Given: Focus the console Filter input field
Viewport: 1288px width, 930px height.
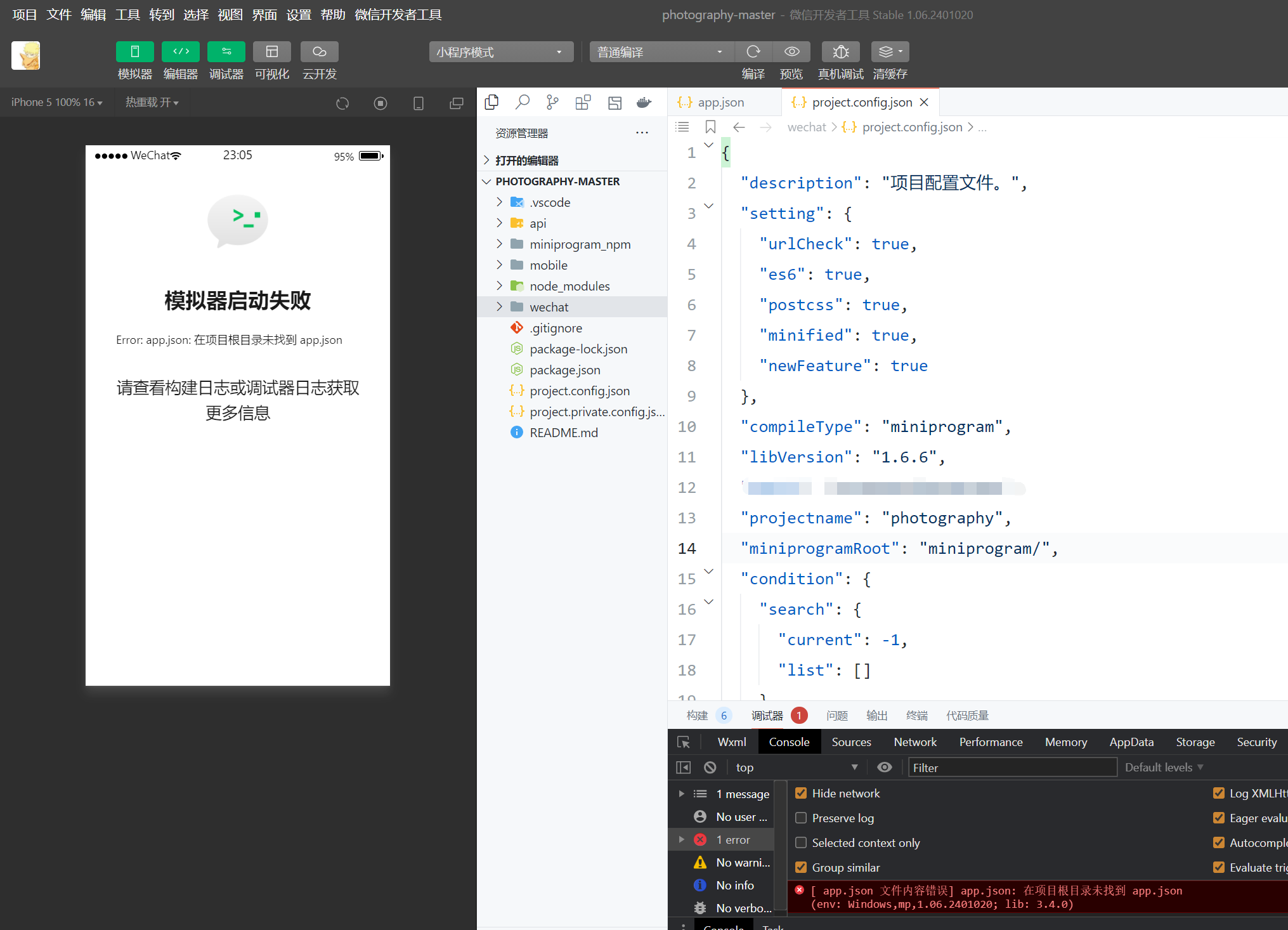Looking at the screenshot, I should [x=1012, y=768].
